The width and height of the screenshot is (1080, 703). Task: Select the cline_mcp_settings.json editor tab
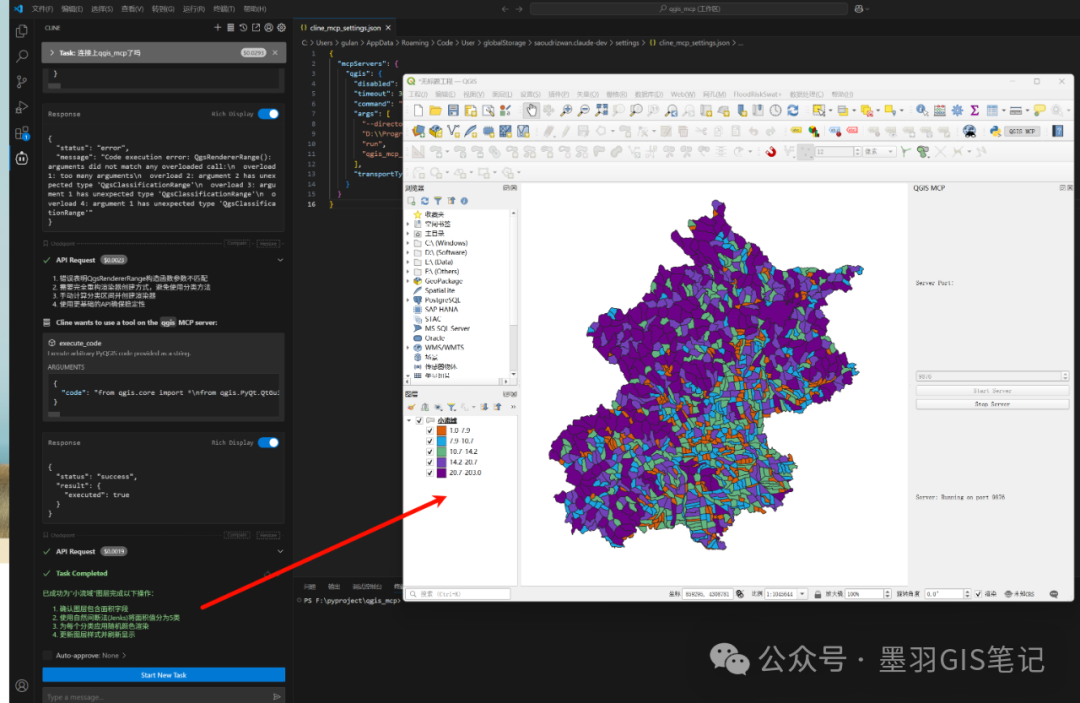pos(343,29)
